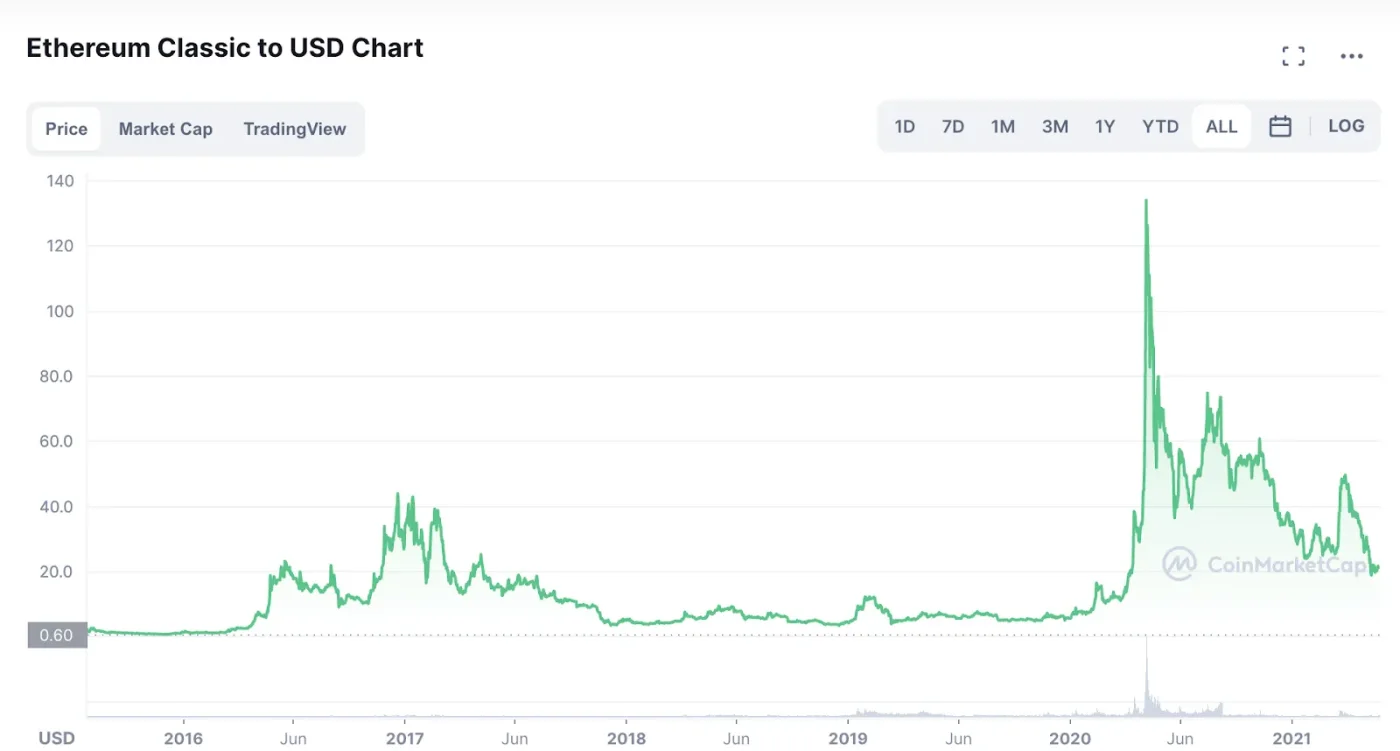Open the three-dot more options menu
This screenshot has width=1400, height=751.
pyautogui.click(x=1352, y=57)
